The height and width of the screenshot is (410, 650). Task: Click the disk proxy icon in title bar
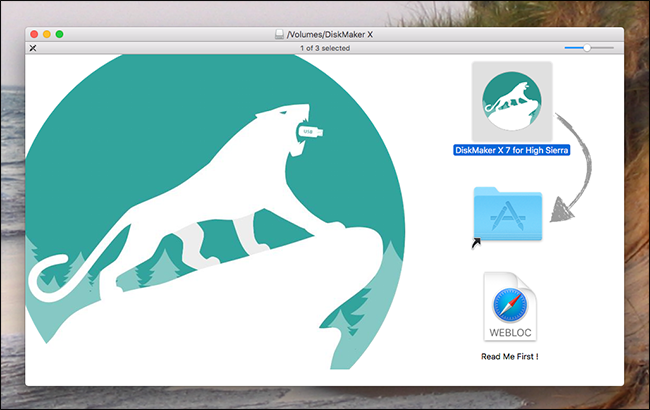279,34
